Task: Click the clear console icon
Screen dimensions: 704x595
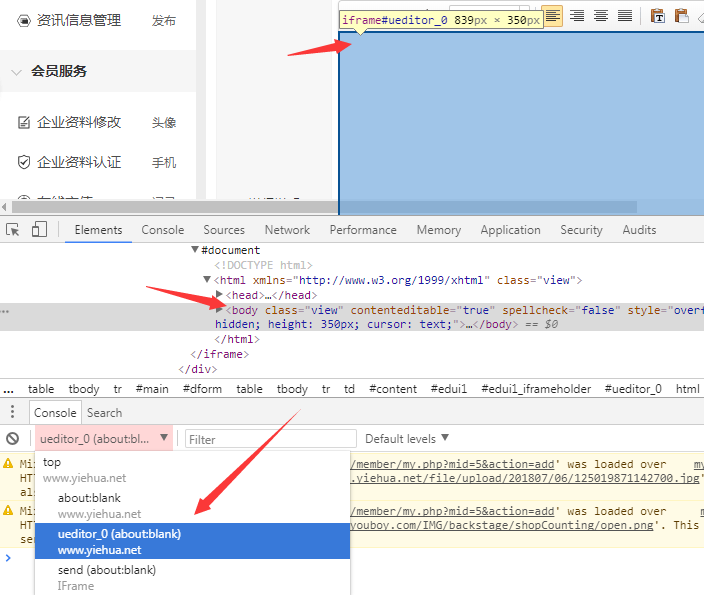Action: [13, 439]
